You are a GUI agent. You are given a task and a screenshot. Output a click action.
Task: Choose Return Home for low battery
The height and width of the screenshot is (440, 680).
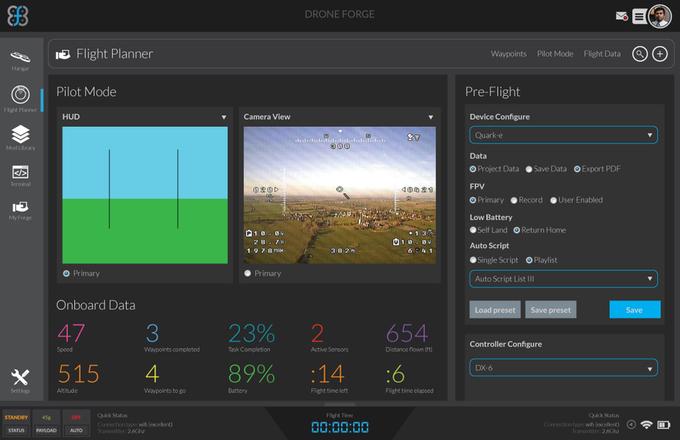(517, 230)
